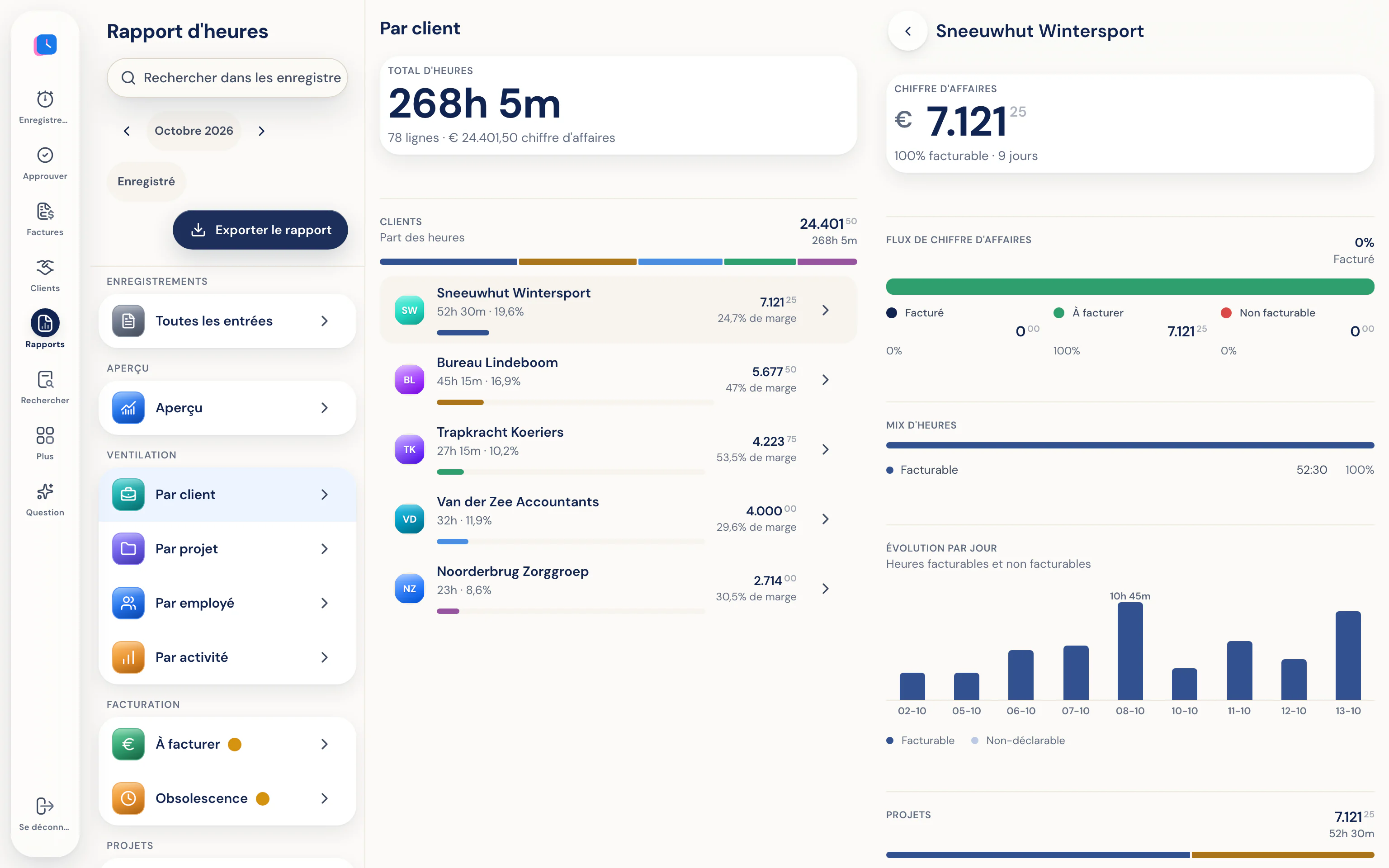Click the blue Mix d'heures bar
Viewport: 1389px width, 868px height.
[x=1129, y=445]
